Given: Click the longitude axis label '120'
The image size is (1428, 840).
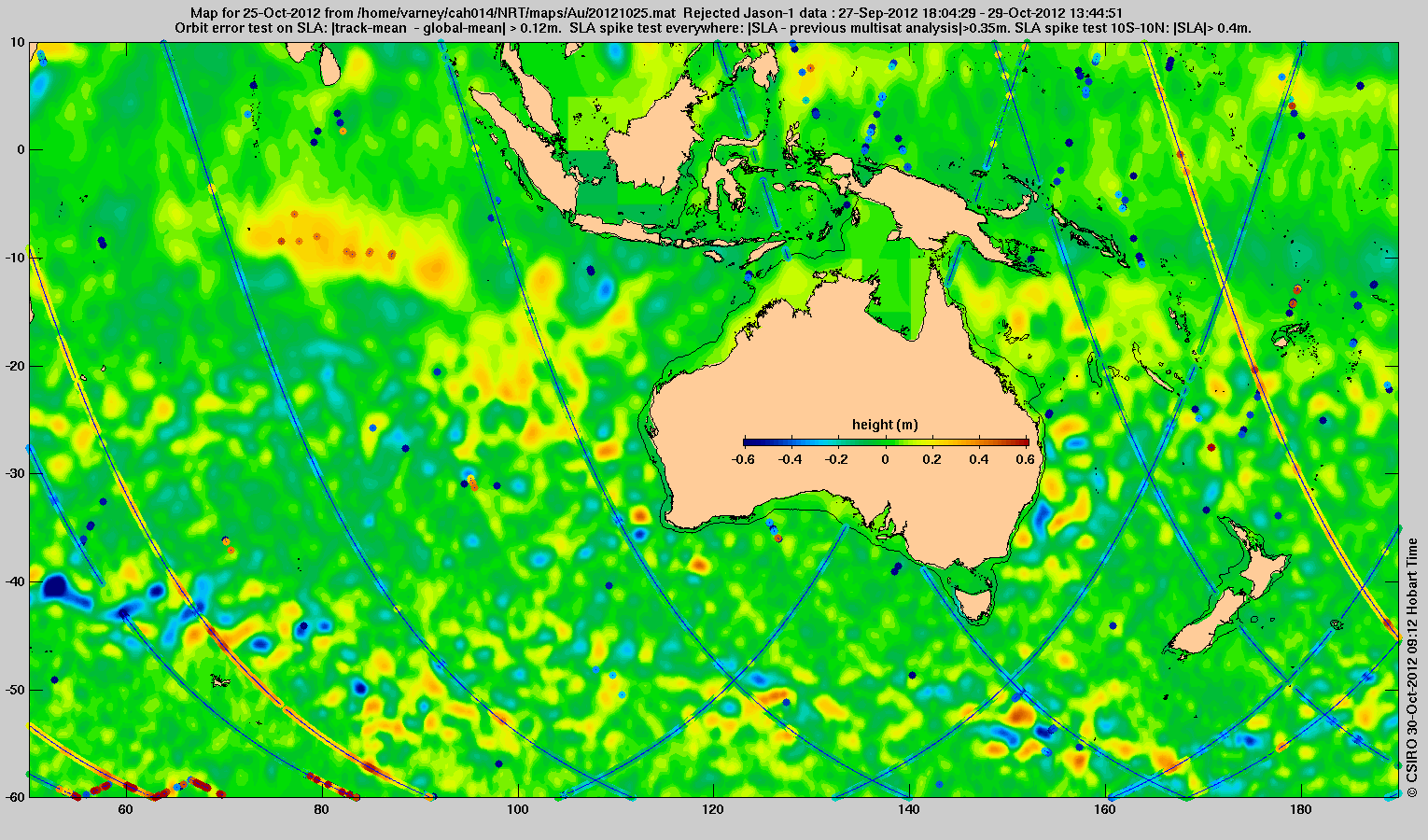Looking at the screenshot, I should click(714, 809).
